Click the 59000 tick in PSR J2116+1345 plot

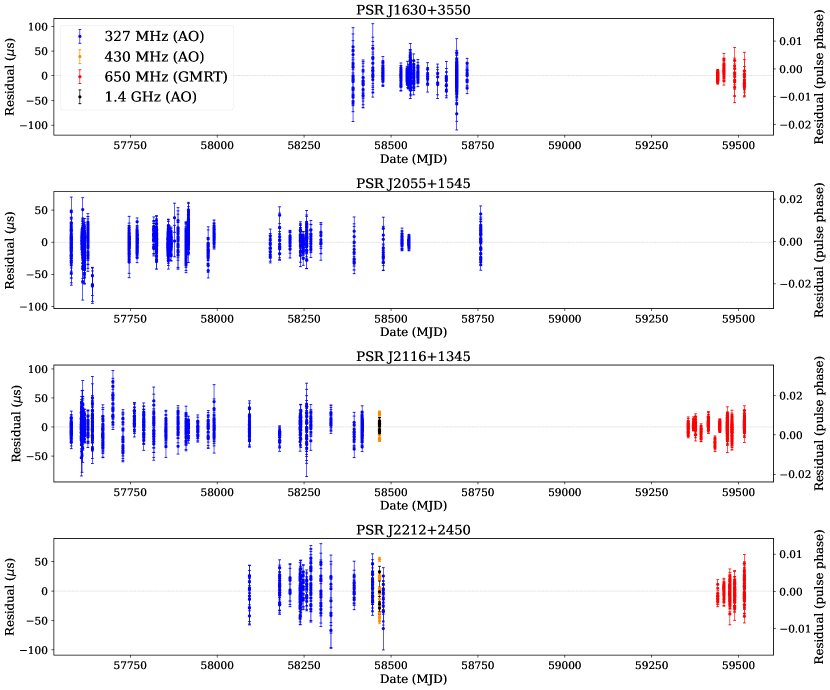click(565, 492)
